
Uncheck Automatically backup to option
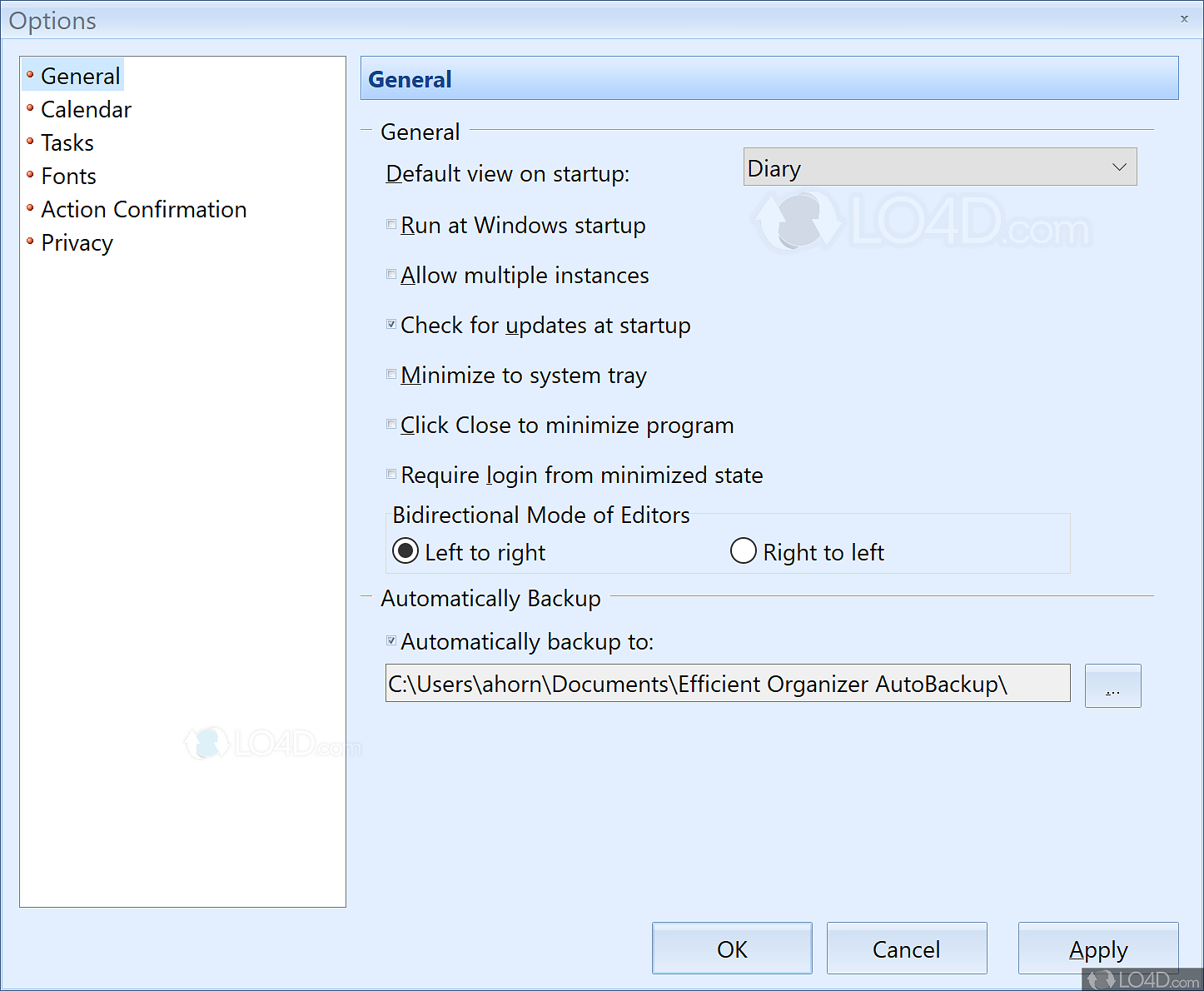[391, 640]
